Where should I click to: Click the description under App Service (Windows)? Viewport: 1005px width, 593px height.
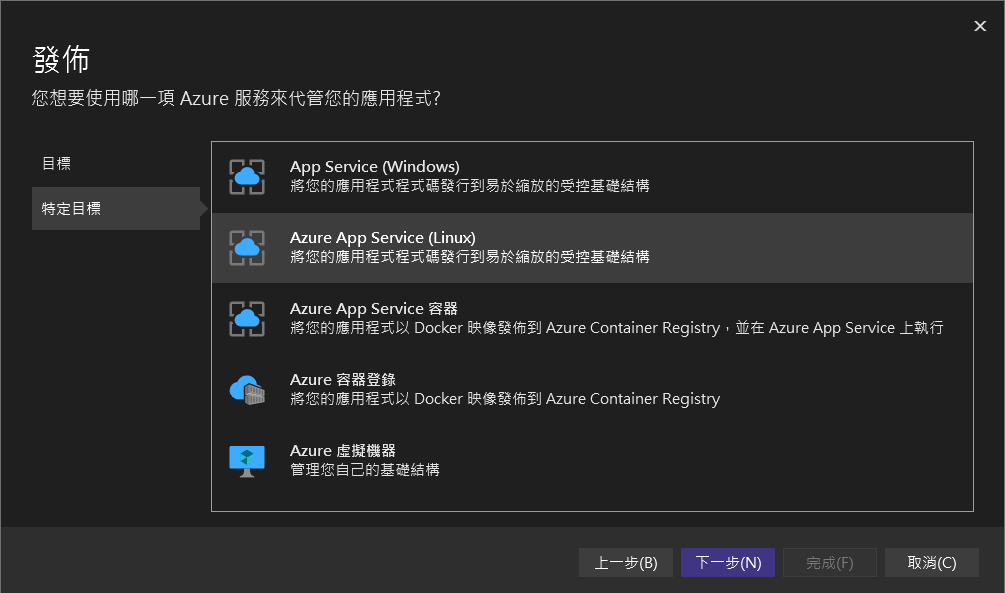[469, 186]
